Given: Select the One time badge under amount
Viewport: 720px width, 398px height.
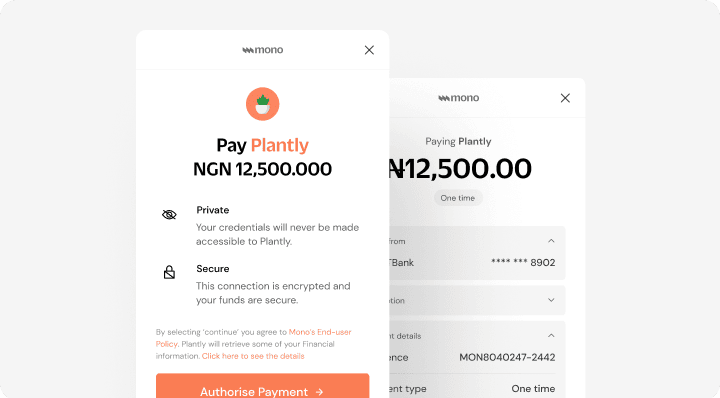Looking at the screenshot, I should (x=458, y=198).
